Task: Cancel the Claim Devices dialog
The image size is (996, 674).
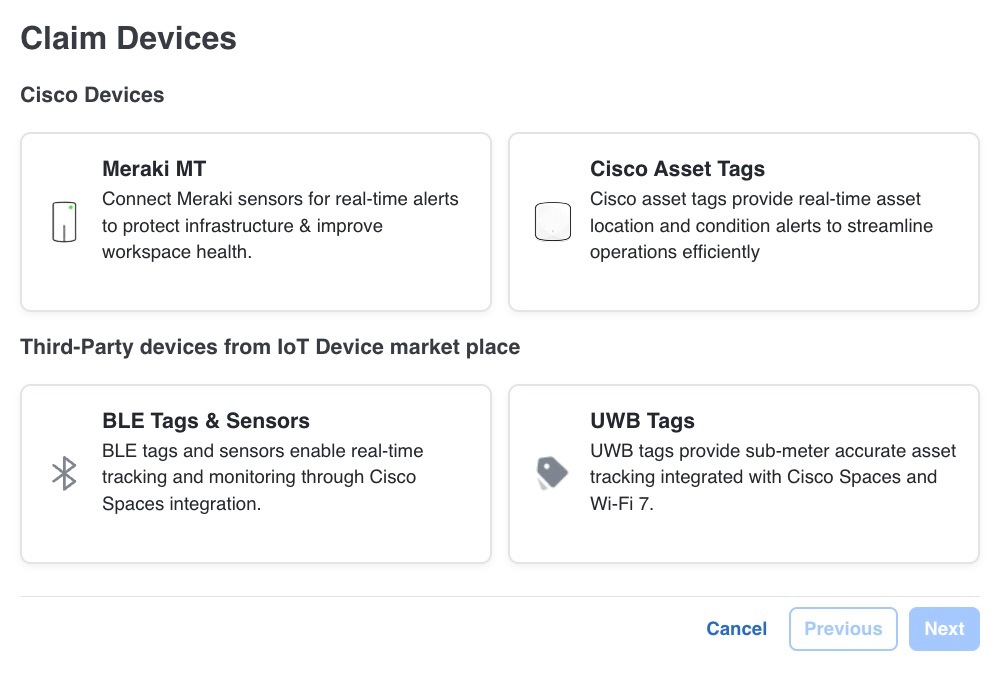Action: click(736, 628)
